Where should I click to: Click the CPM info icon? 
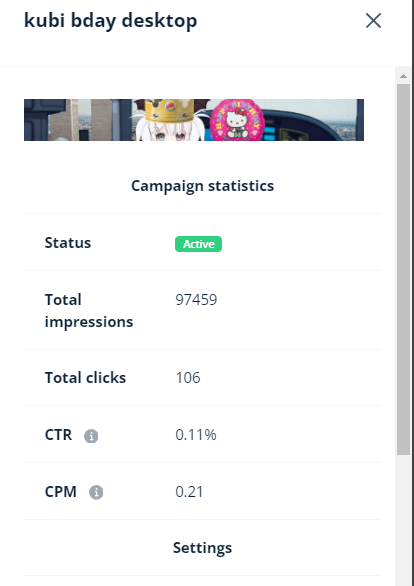(96, 492)
